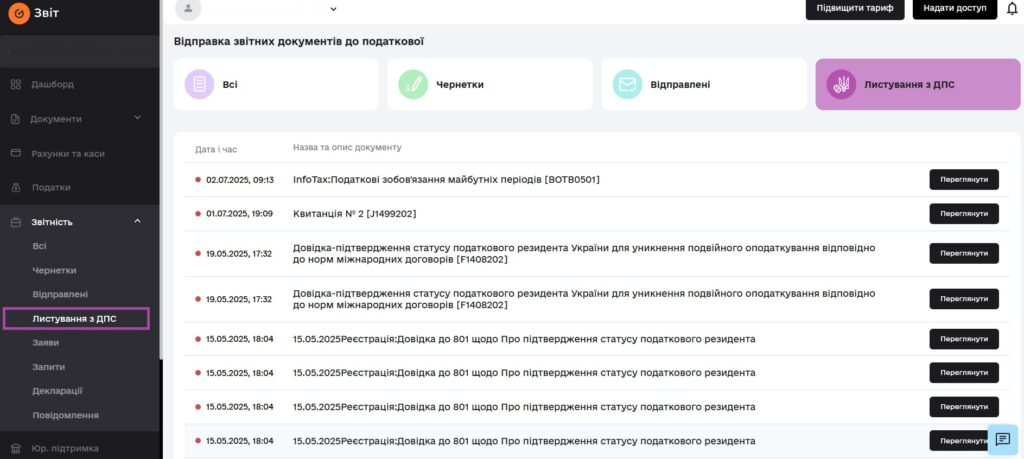View the InfoTax BOTB0501 document
1024x459 pixels.
click(964, 180)
